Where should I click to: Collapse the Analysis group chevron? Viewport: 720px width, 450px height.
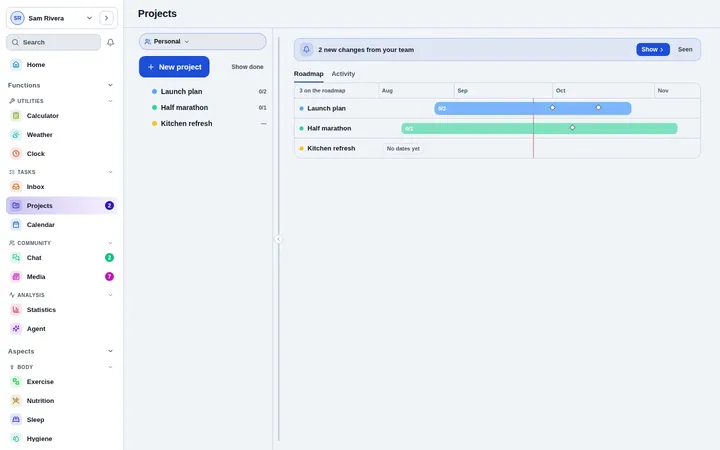tap(110, 295)
